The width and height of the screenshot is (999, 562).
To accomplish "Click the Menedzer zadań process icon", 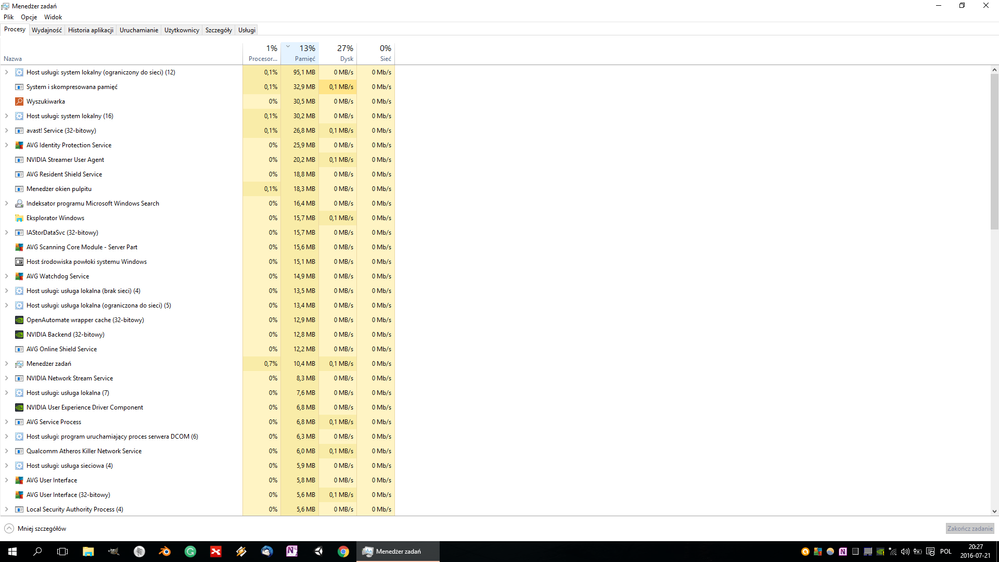I will (x=19, y=364).
